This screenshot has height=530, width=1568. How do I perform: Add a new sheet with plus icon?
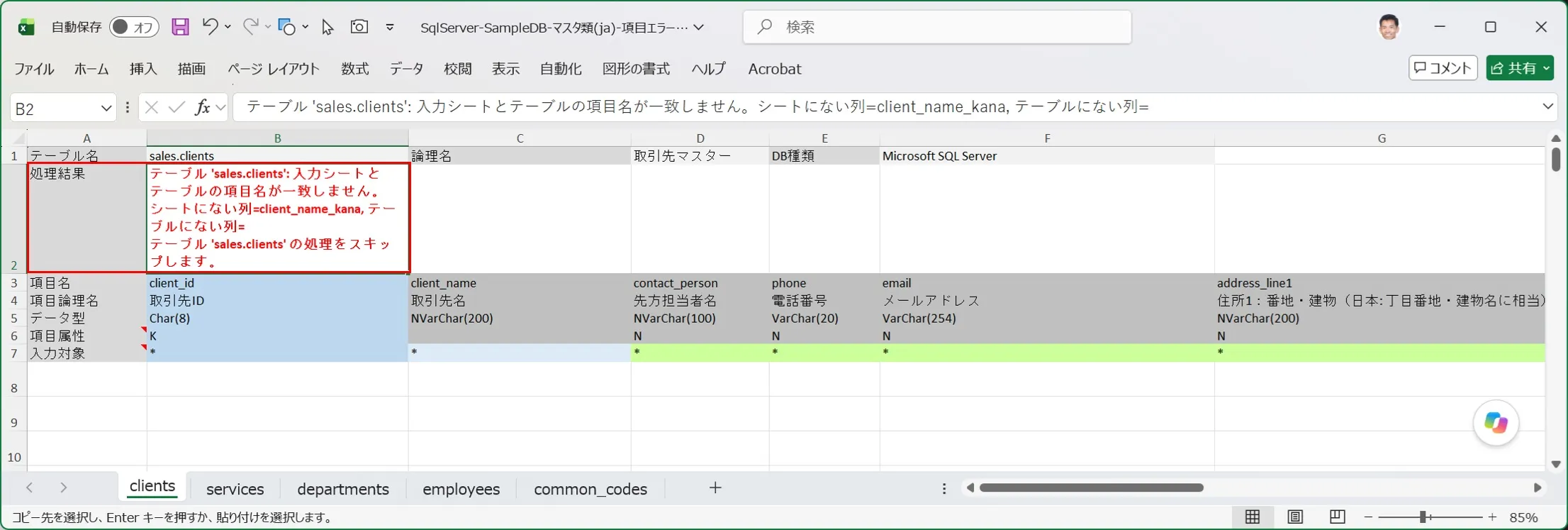coord(715,487)
